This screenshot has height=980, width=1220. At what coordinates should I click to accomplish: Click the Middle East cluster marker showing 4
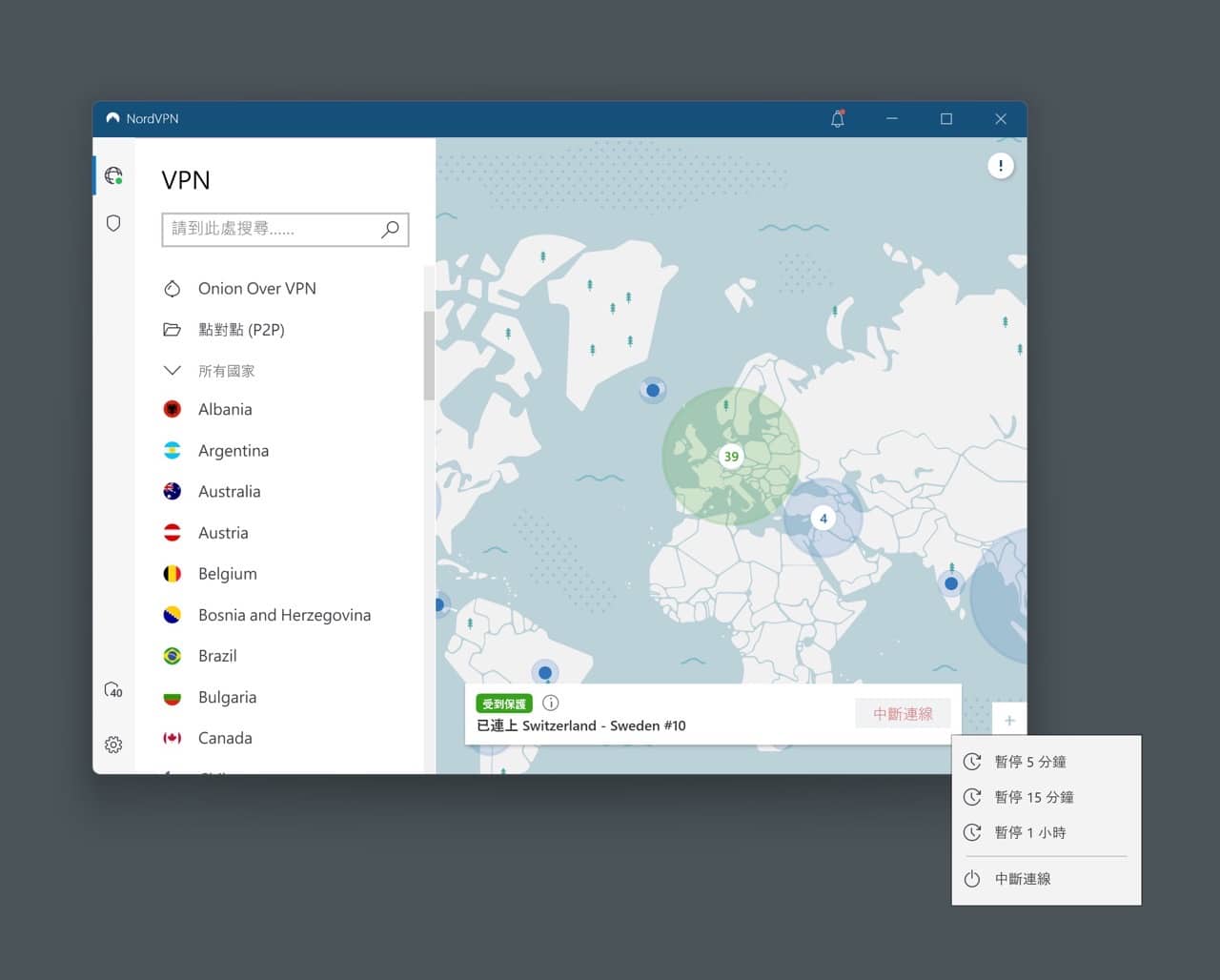(x=823, y=519)
